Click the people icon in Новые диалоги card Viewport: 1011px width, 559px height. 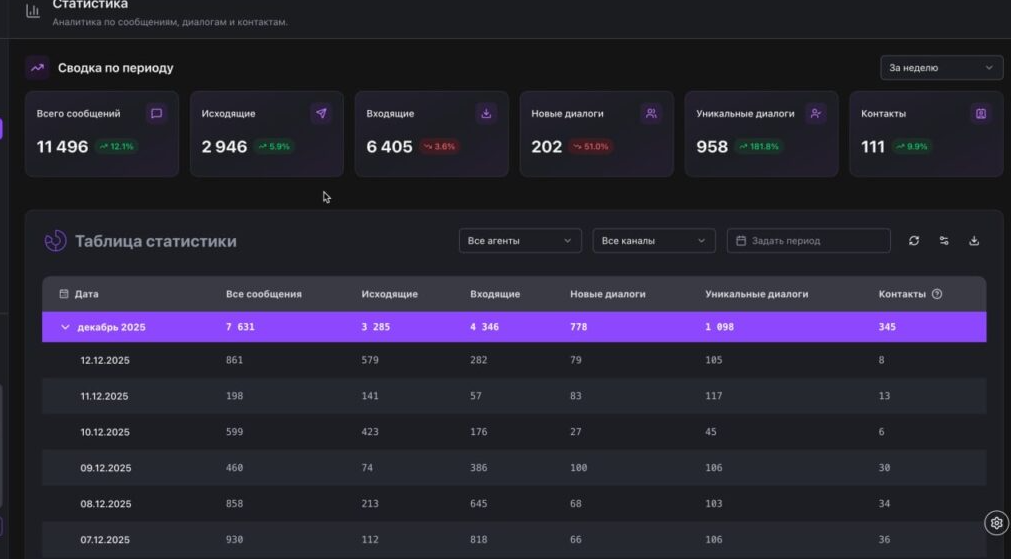651,114
